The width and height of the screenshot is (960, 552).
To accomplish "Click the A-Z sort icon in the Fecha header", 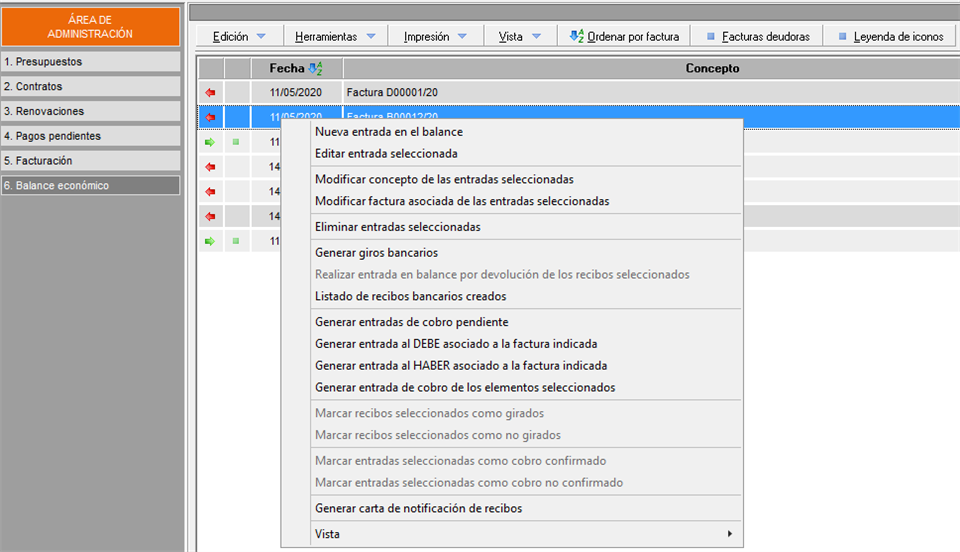I will 315,69.
